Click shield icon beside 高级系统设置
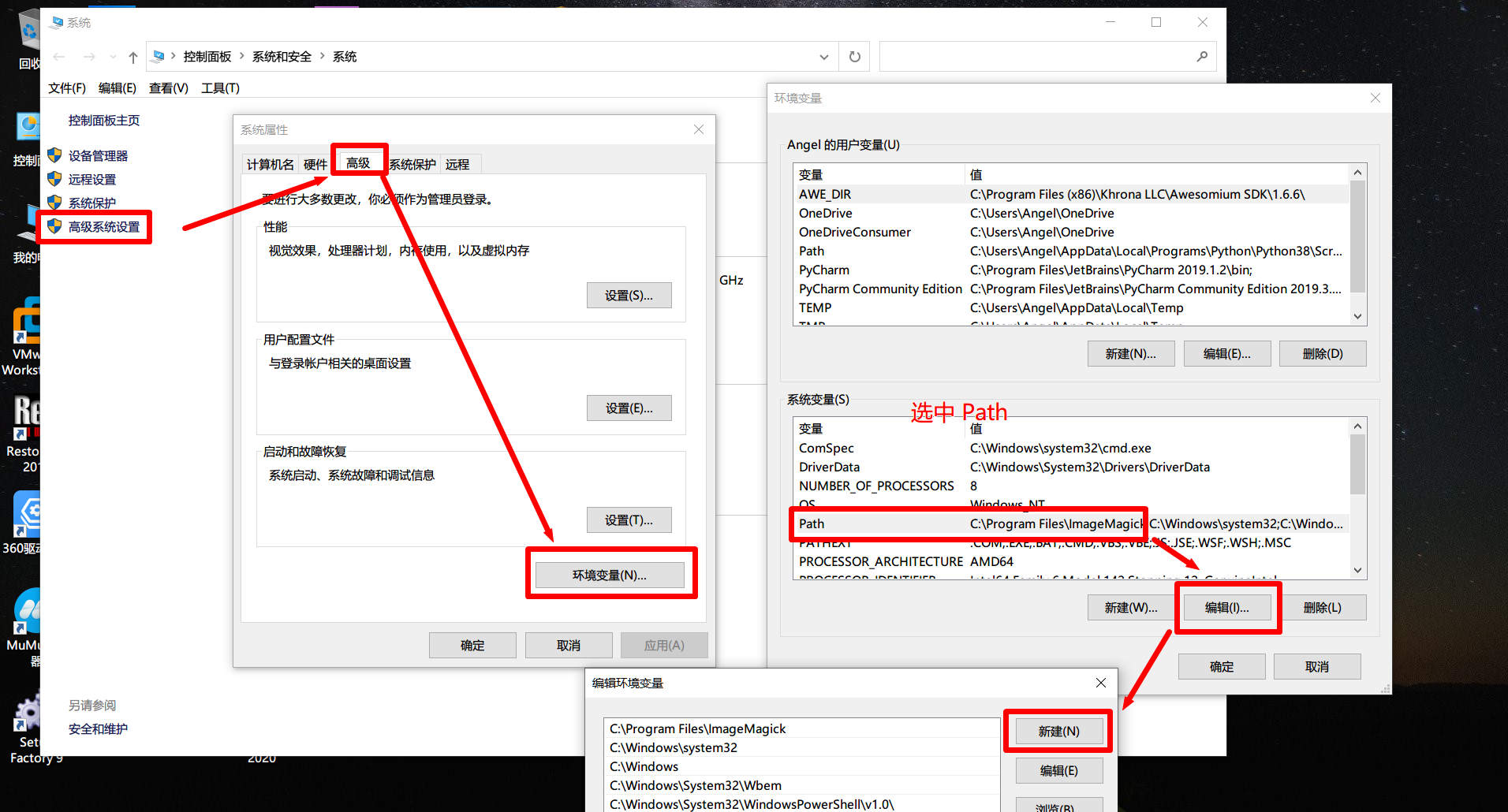1508x812 pixels. tap(54, 226)
